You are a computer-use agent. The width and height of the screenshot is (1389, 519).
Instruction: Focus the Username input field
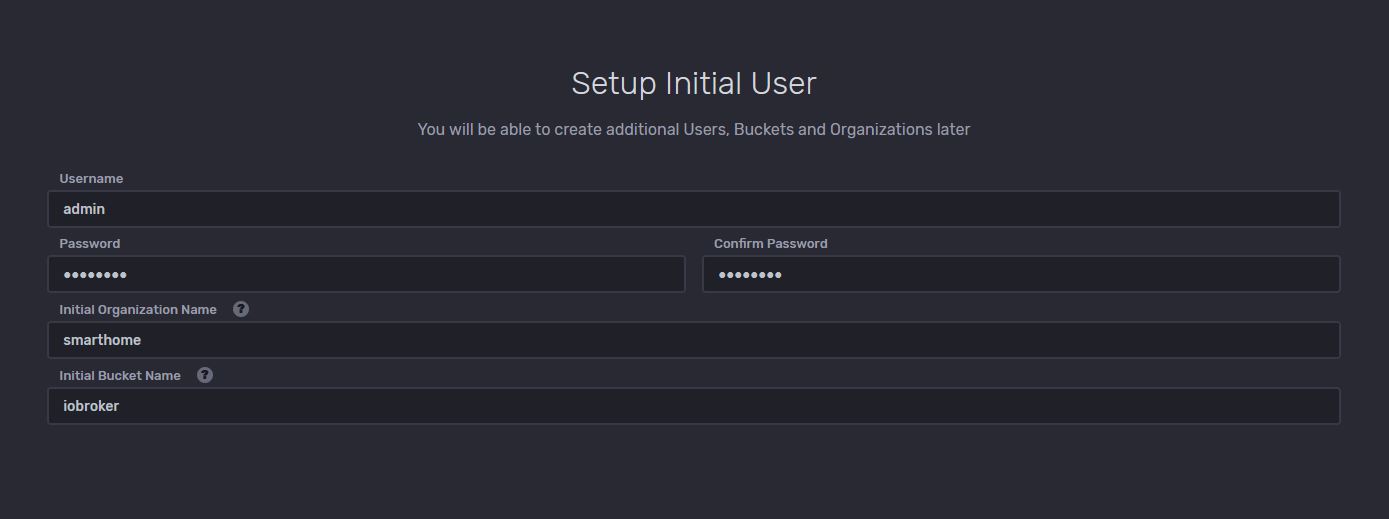693,209
